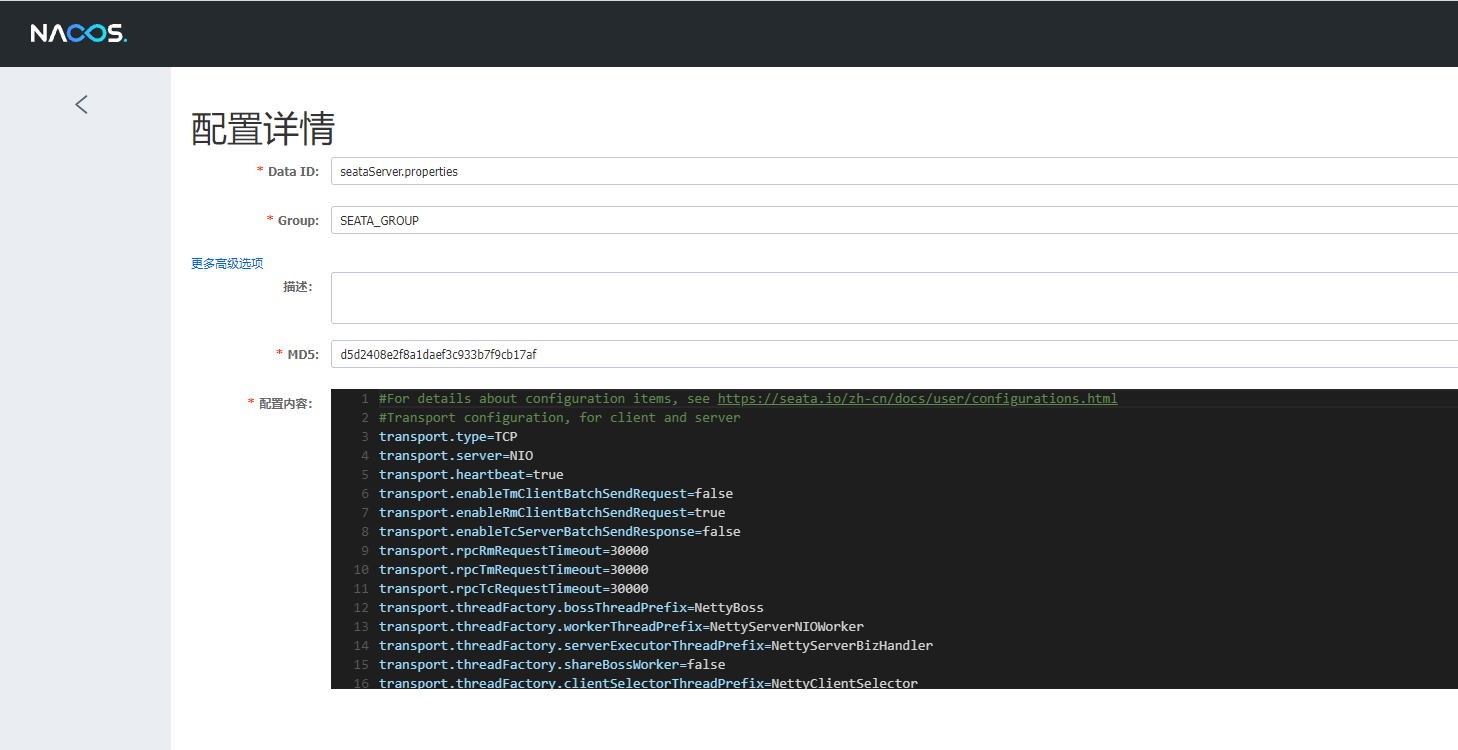Image resolution: width=1458 pixels, height=750 pixels.
Task: Open the seata.io configurations link
Action: point(917,398)
